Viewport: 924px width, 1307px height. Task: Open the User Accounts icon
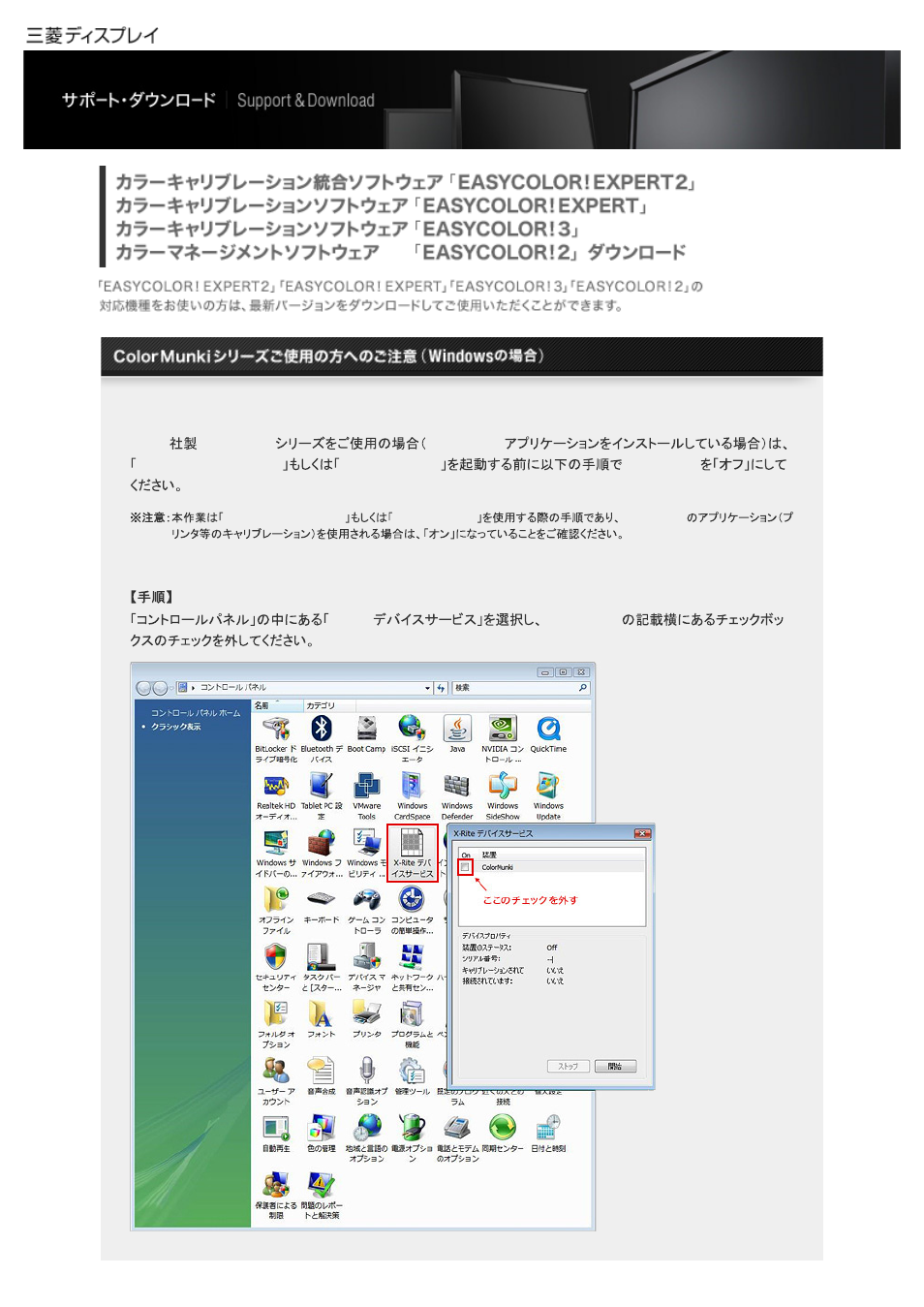(276, 1081)
